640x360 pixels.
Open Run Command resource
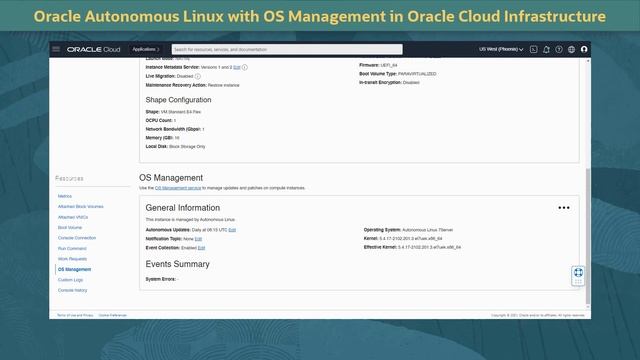coord(72,249)
